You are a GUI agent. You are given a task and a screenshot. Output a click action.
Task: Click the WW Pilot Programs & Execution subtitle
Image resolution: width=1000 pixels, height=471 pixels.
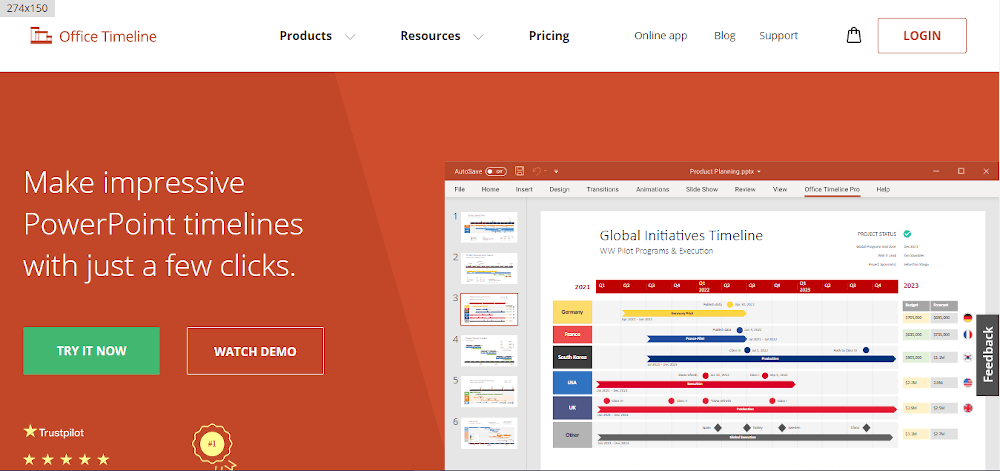[656, 251]
